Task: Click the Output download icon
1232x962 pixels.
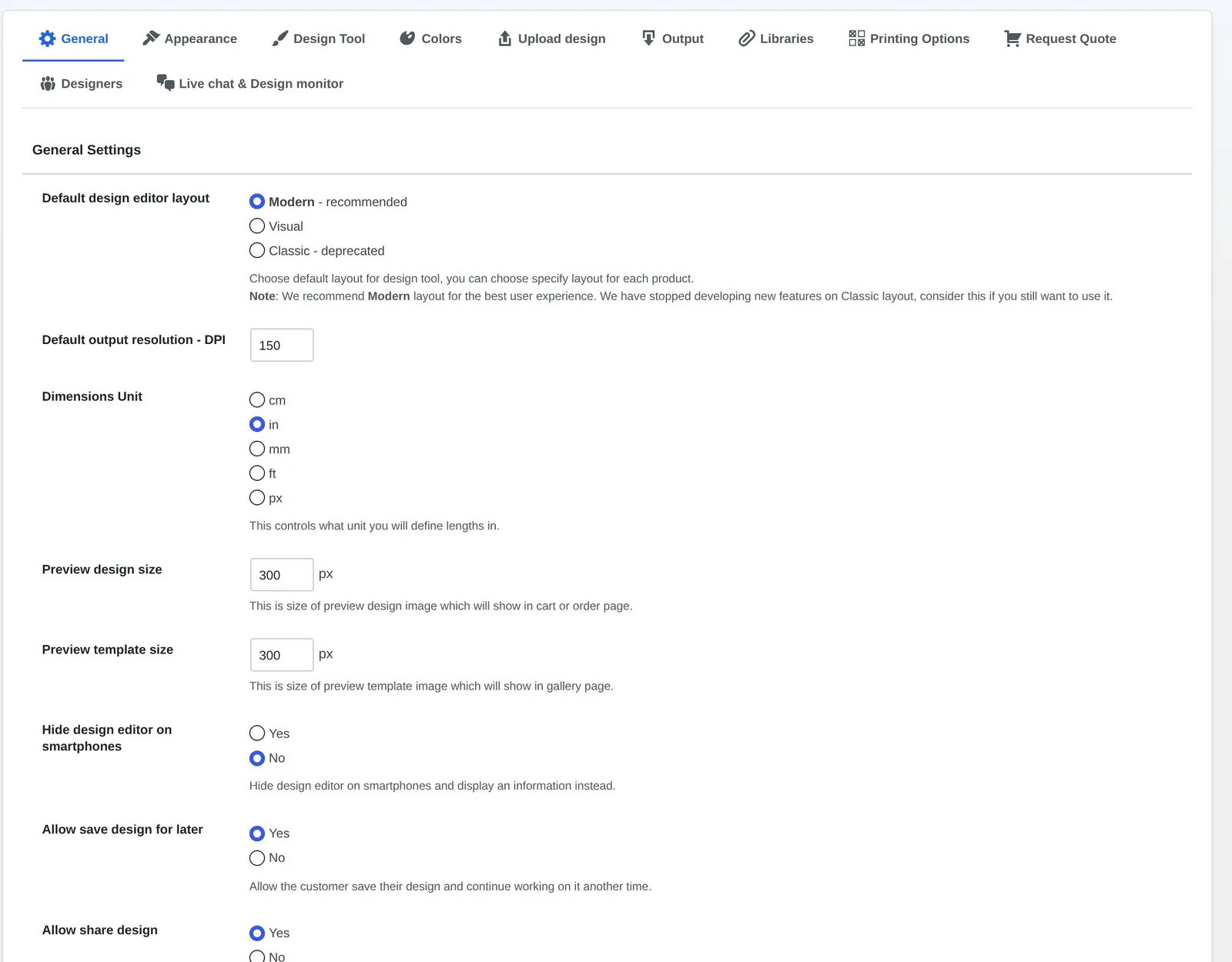Action: point(648,38)
